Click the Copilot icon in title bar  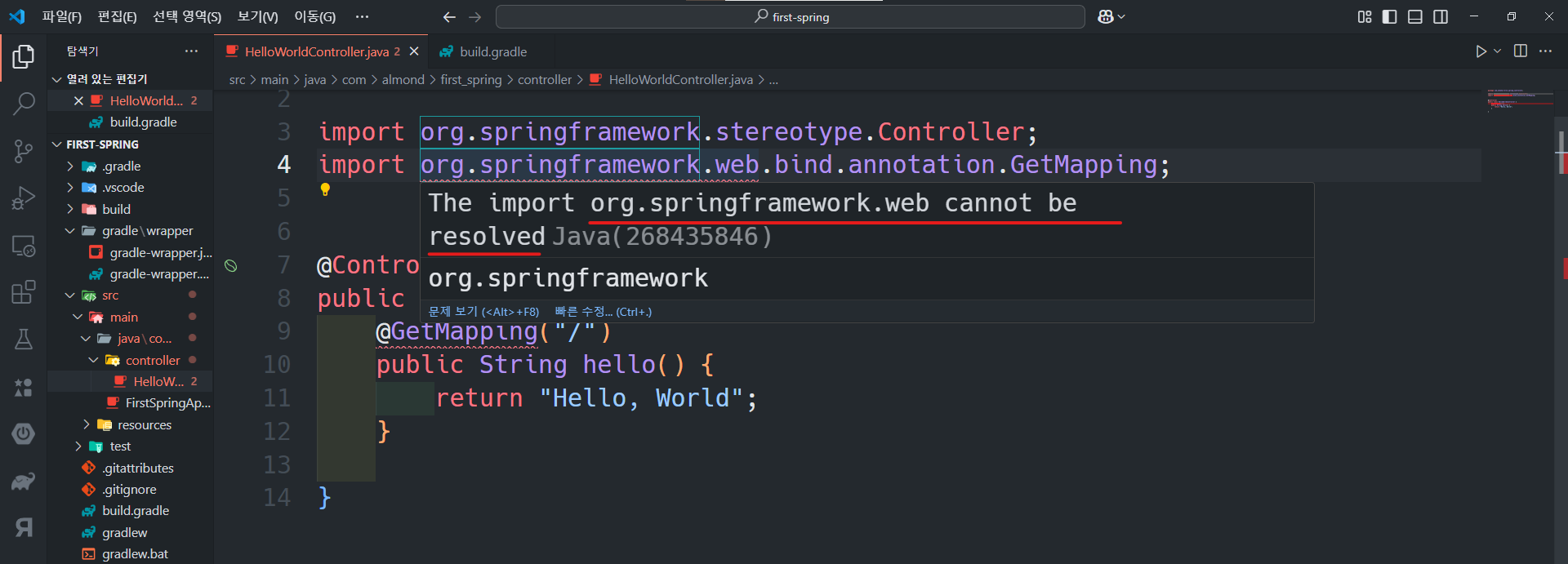tap(1106, 16)
